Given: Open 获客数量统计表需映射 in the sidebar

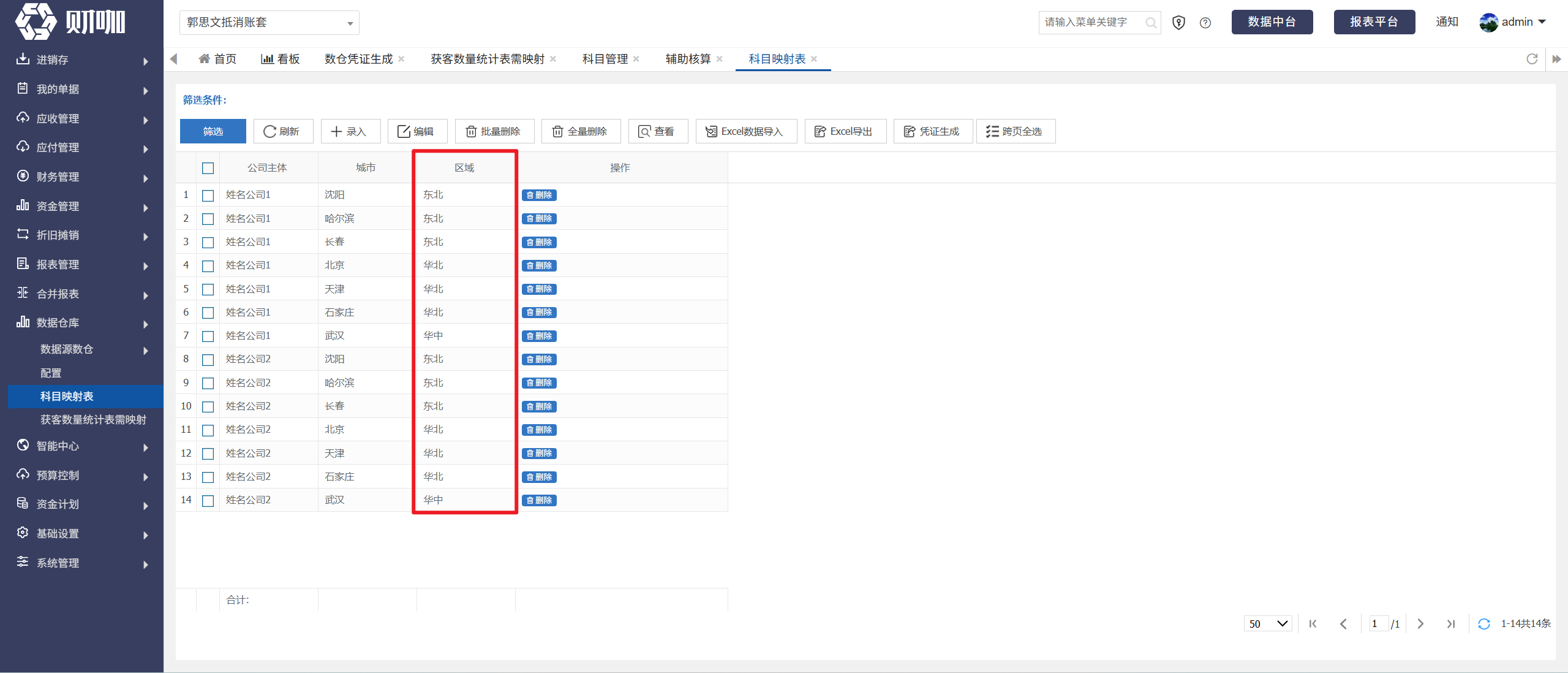Looking at the screenshot, I should [93, 420].
